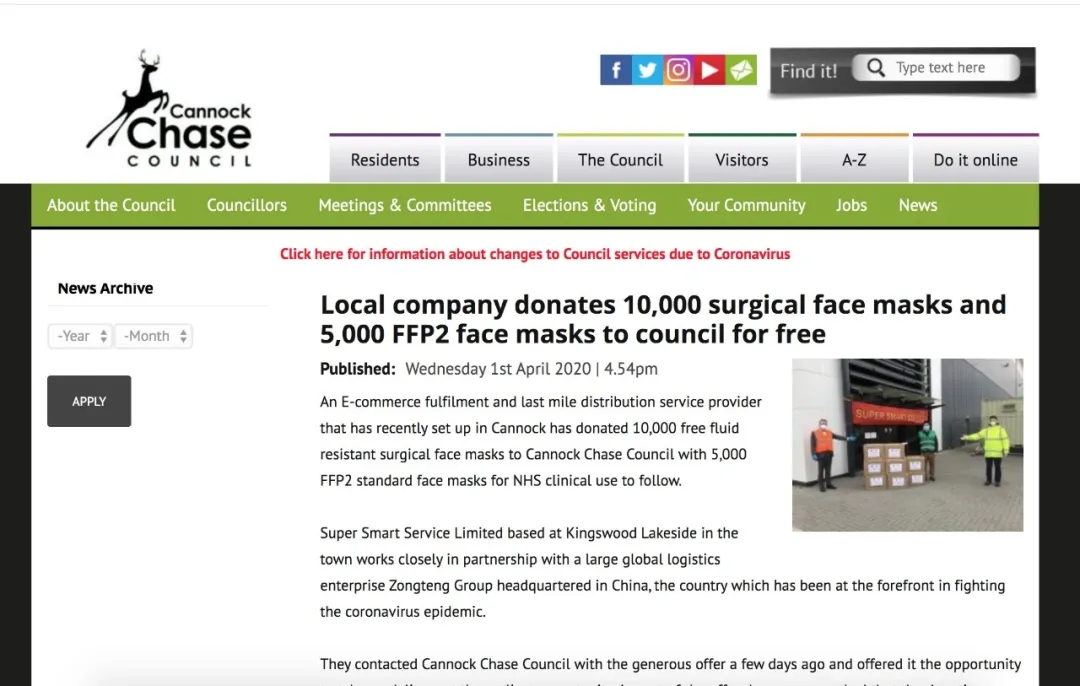Click the Cannock Chase Council stag logo
1080x686 pixels.
(169, 108)
